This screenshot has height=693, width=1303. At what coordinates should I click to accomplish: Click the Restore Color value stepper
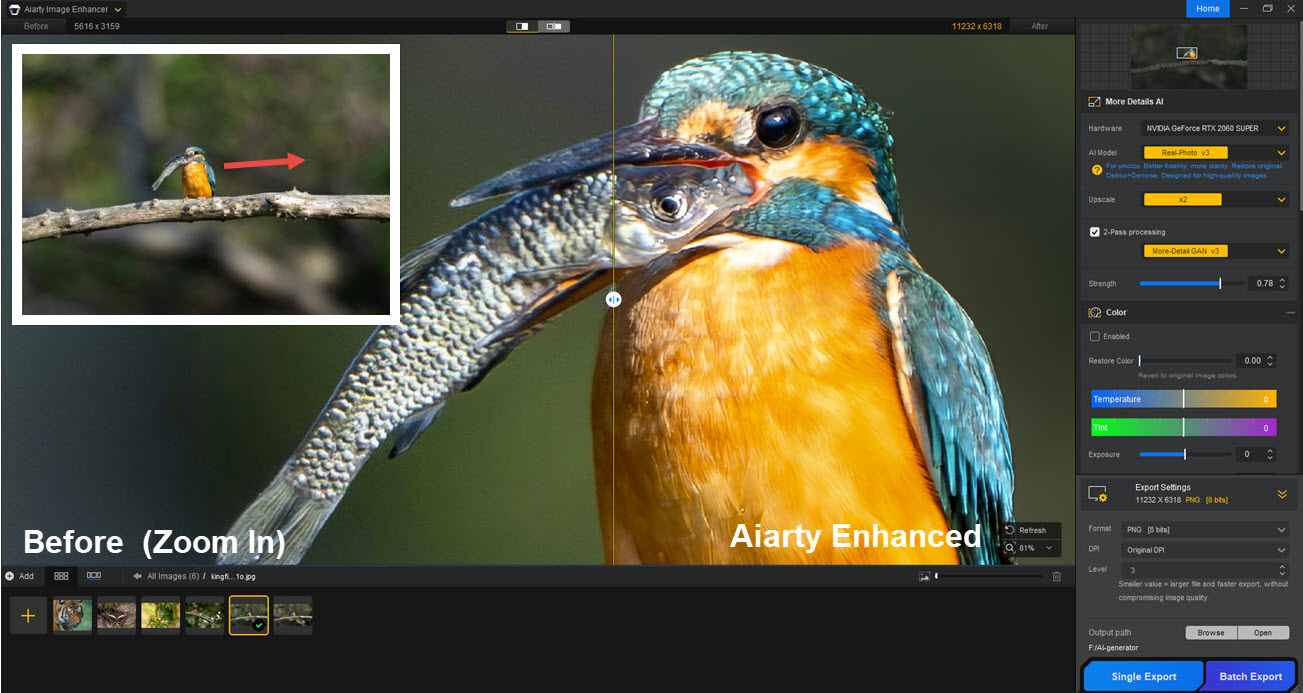1270,360
